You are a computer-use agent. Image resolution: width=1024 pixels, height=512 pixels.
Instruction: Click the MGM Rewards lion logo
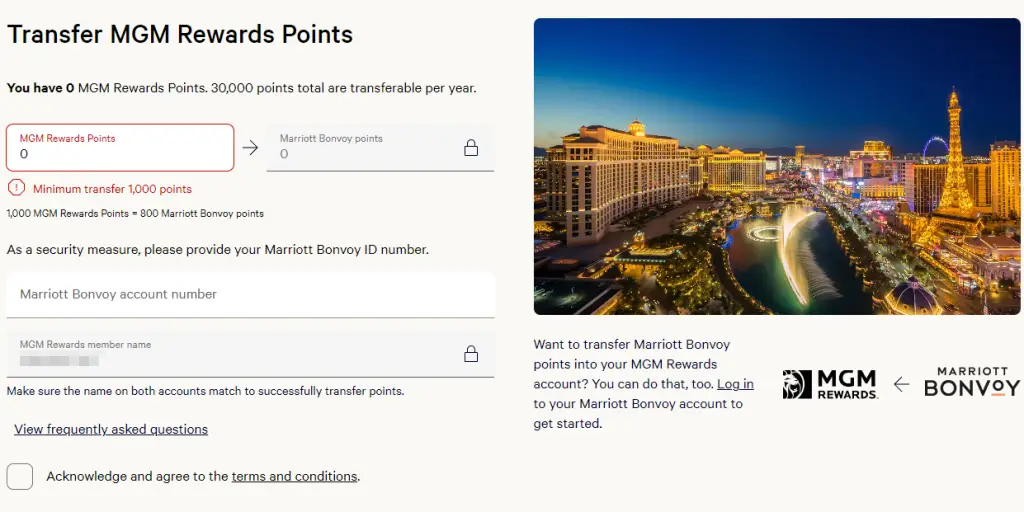tap(797, 385)
